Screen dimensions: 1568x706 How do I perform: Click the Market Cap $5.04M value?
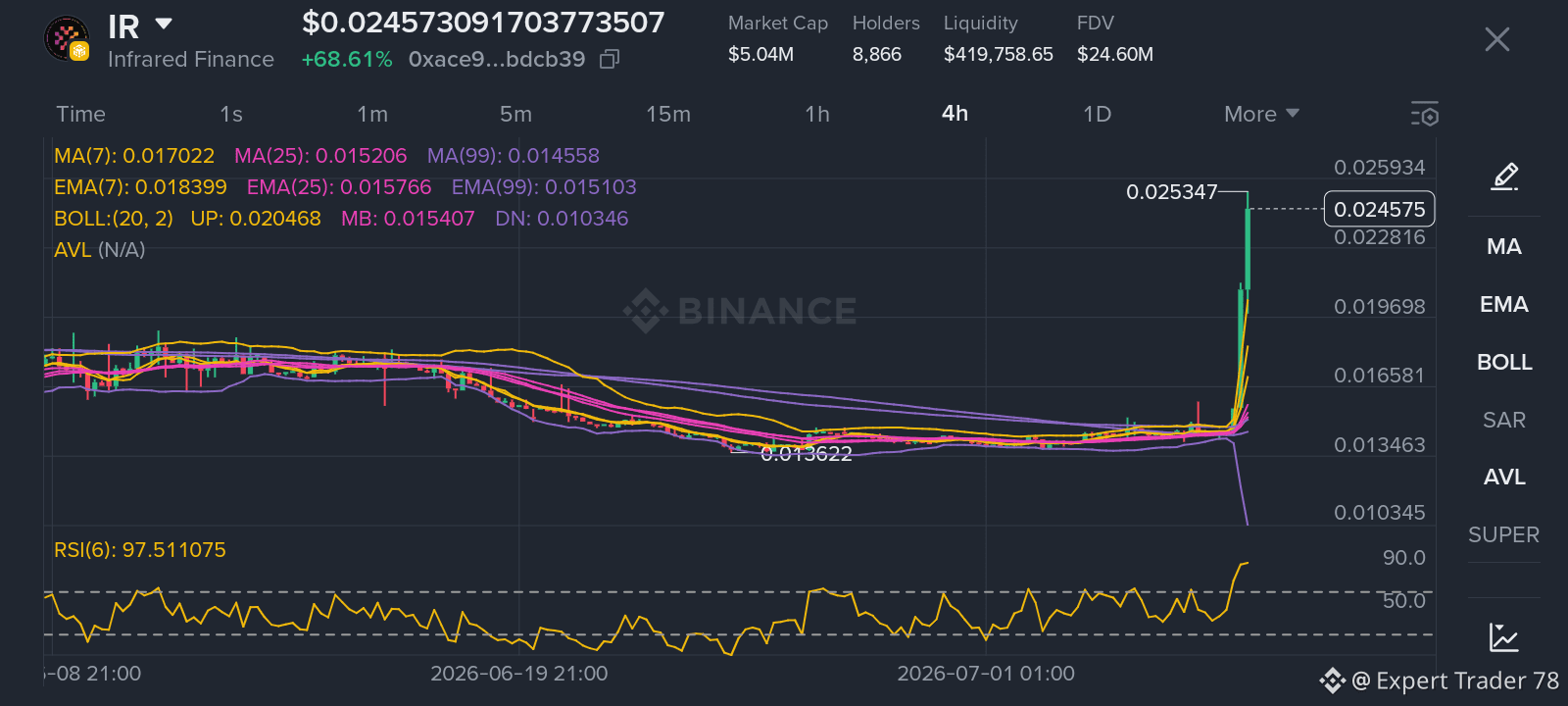(760, 55)
